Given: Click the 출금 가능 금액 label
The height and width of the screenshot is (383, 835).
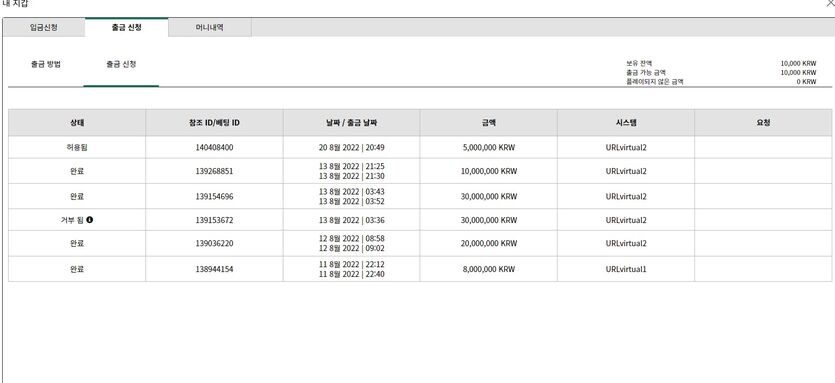Looking at the screenshot, I should pyautogui.click(x=645, y=72).
